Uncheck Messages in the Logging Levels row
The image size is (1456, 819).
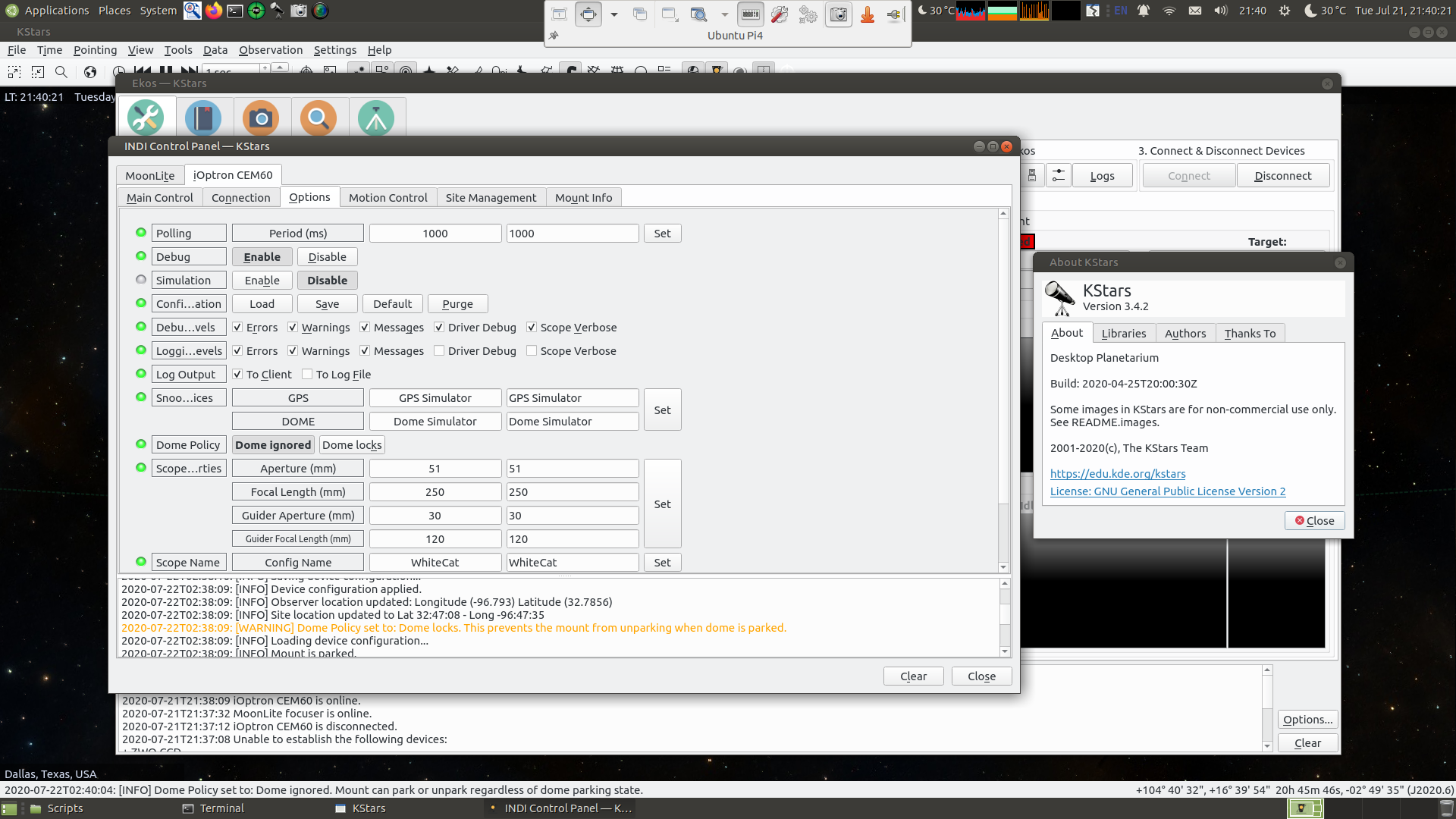[x=365, y=351]
